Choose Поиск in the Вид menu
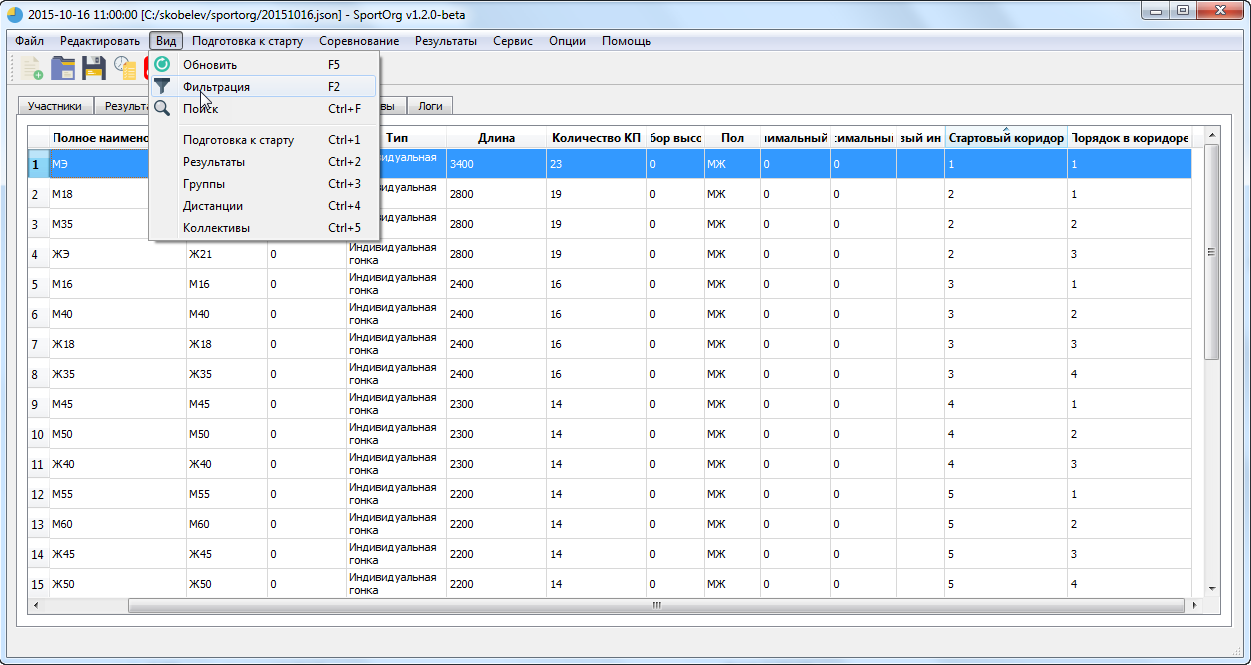The width and height of the screenshot is (1251, 665). 264,109
